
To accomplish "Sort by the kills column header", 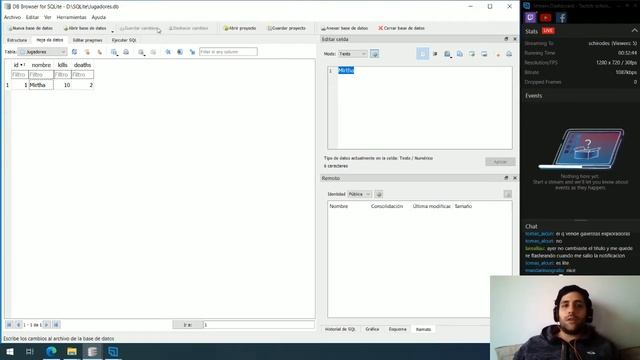I will [62, 65].
